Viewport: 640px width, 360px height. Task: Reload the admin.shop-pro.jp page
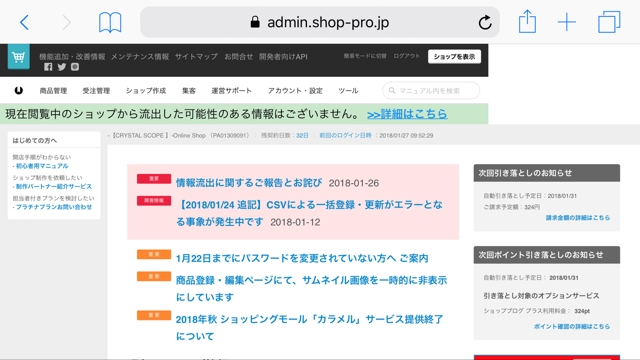485,22
